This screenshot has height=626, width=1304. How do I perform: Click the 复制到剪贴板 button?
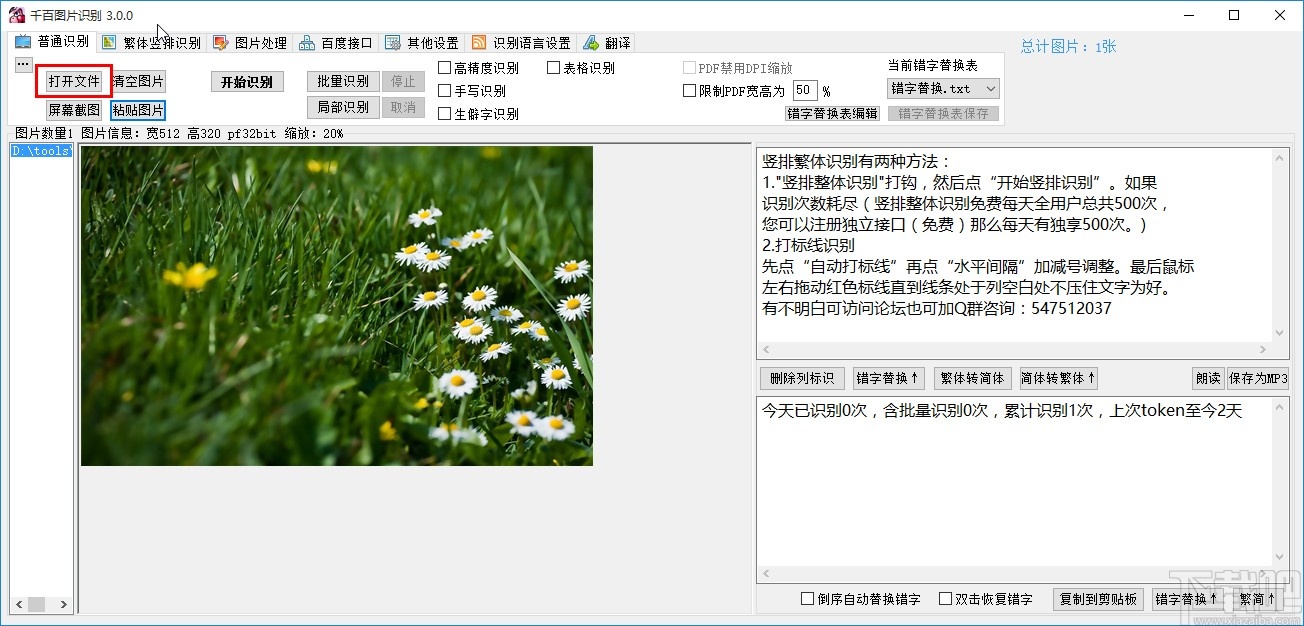[1098, 599]
